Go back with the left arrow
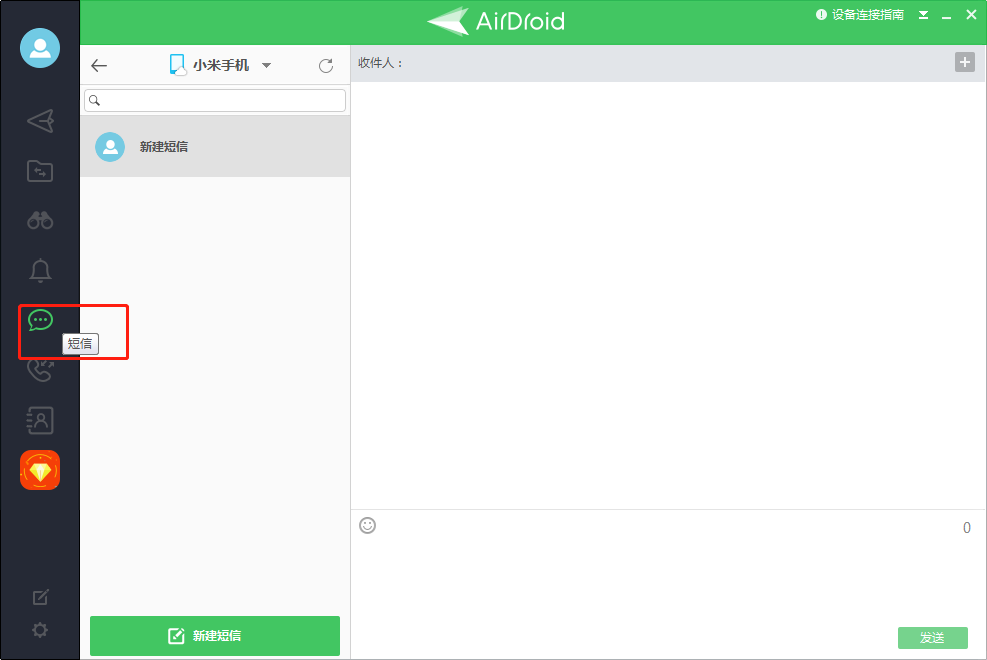 99,65
